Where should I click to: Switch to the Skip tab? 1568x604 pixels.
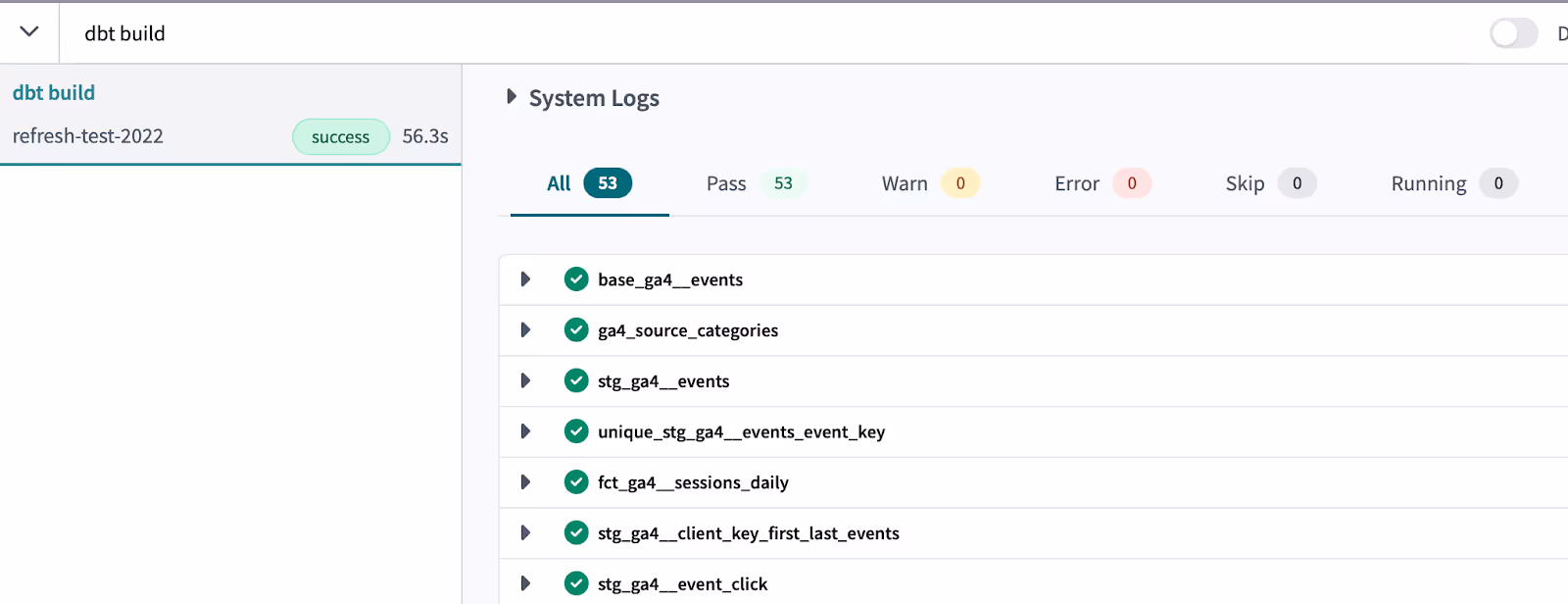1270,183
